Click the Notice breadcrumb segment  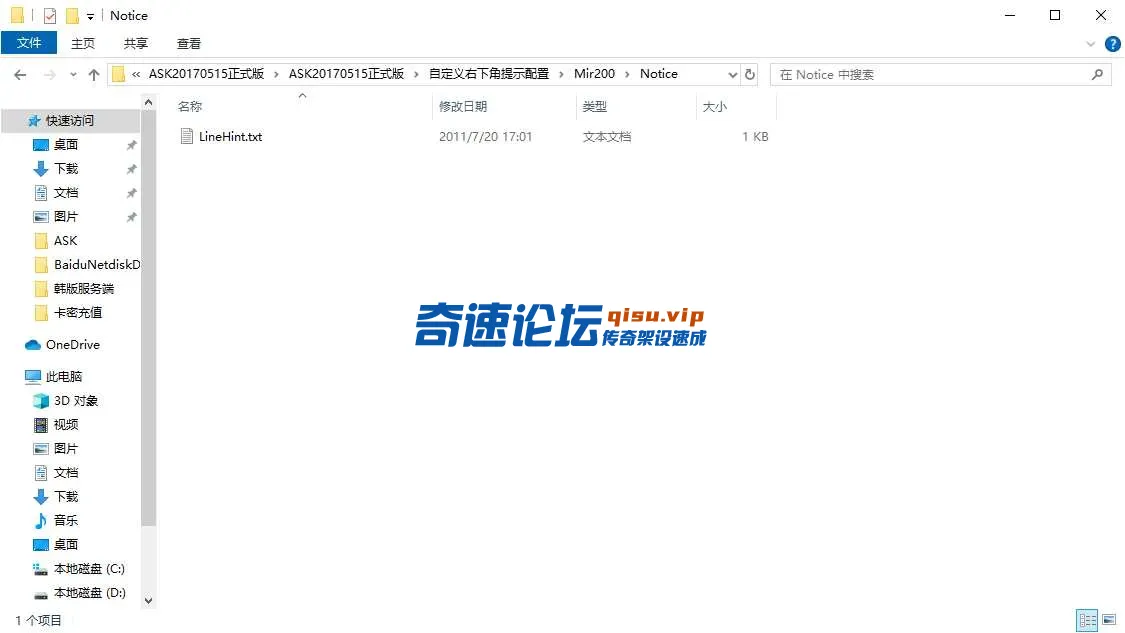pos(659,74)
